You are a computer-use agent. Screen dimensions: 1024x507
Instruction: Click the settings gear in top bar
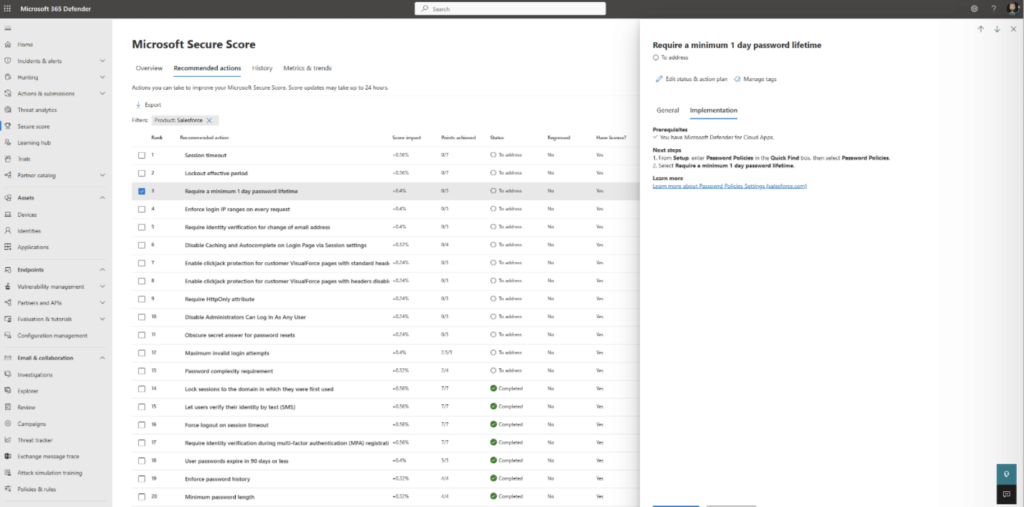point(974,8)
